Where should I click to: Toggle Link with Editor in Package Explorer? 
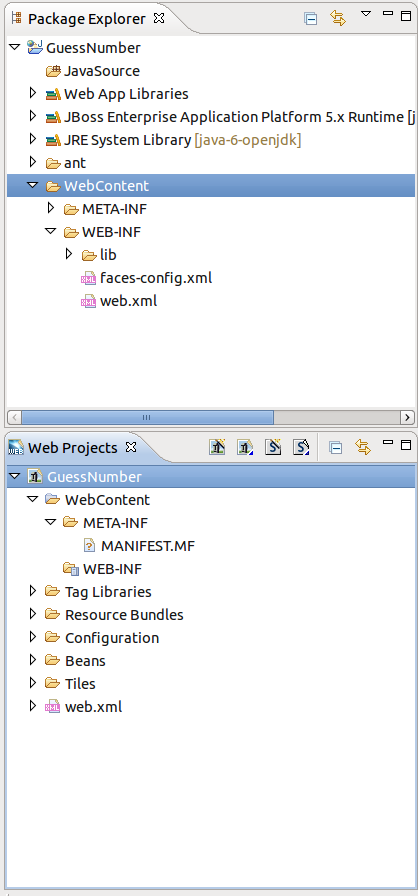338,18
